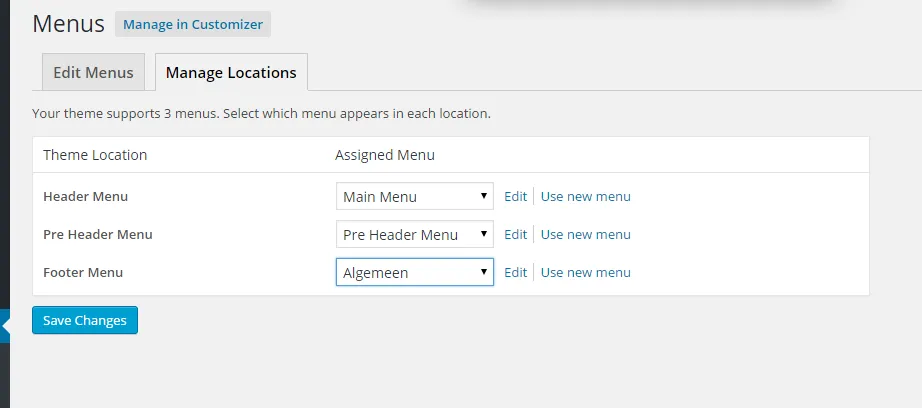The width and height of the screenshot is (922, 408).
Task: Choose Use new menu for Pre Header Menu
Action: click(x=585, y=234)
